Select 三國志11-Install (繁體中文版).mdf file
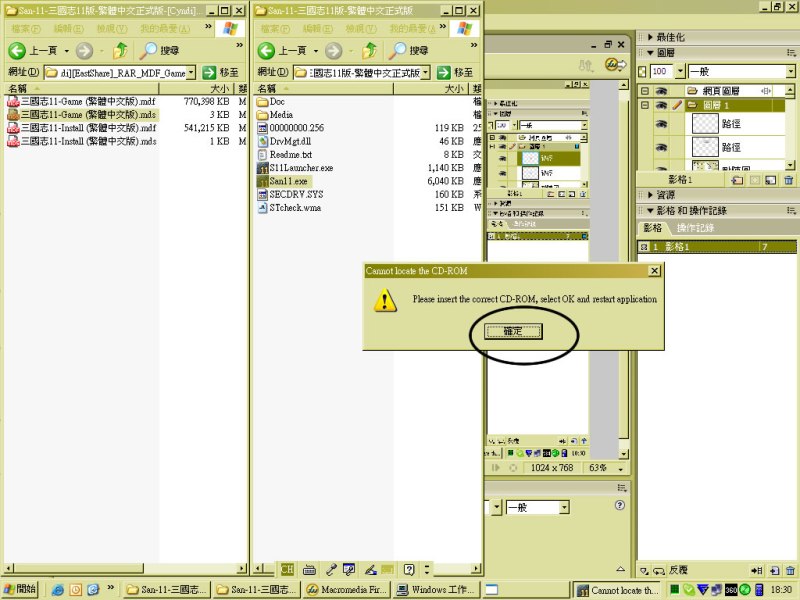This screenshot has width=800, height=600. coord(81,128)
